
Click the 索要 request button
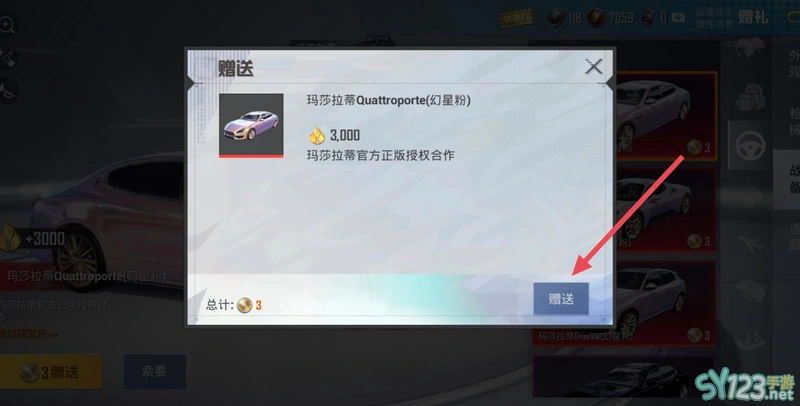point(155,371)
